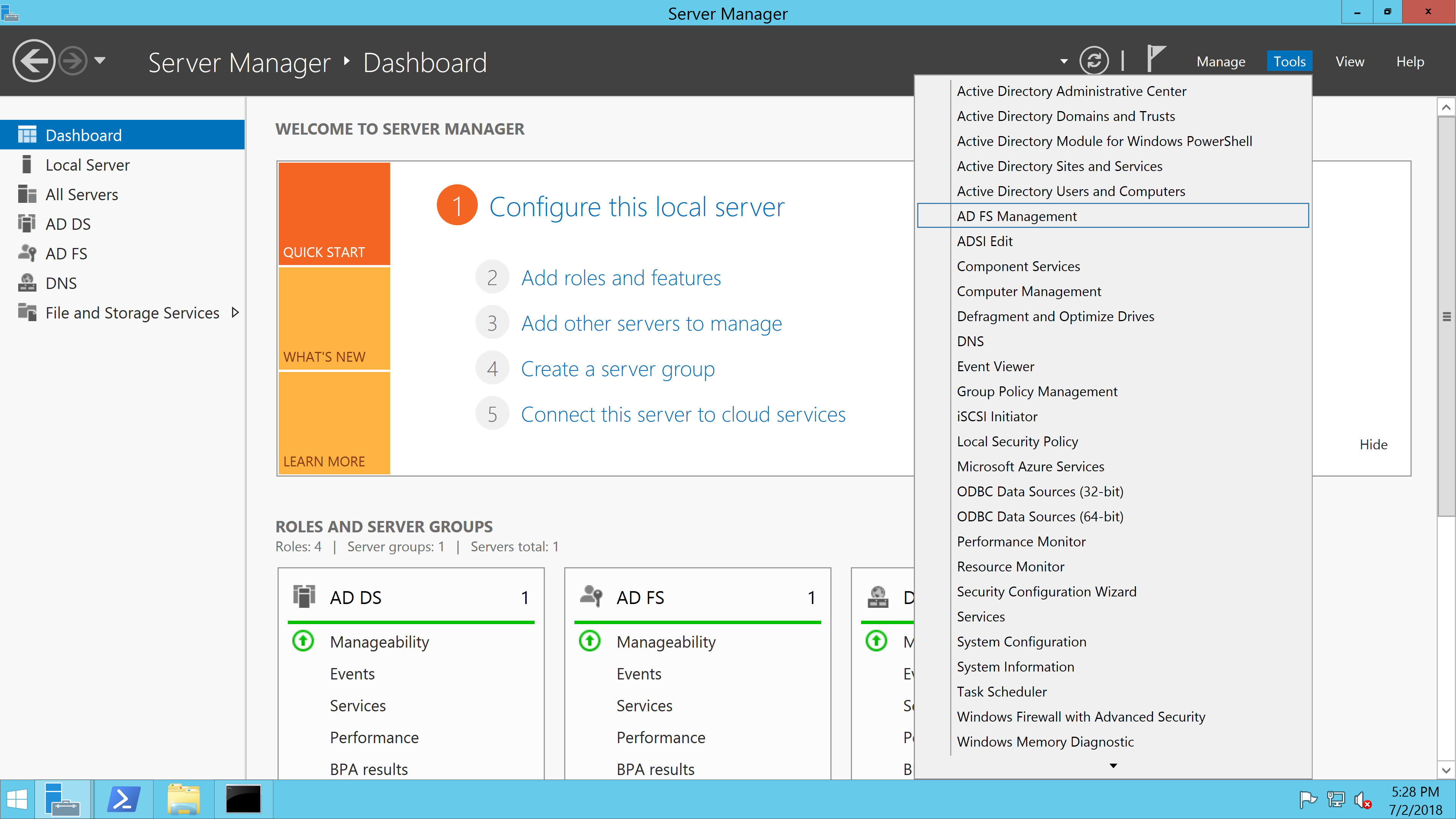Hide the welcome tile
The image size is (1456, 819).
pos(1373,444)
